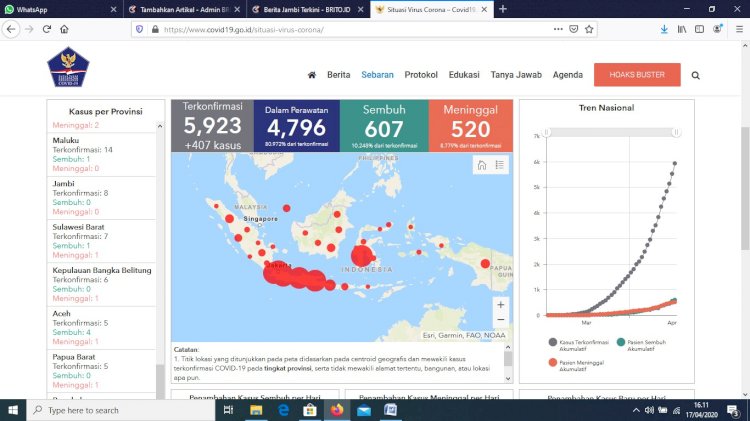Zoom in on the map
750x421 pixels.
pyautogui.click(x=500, y=305)
